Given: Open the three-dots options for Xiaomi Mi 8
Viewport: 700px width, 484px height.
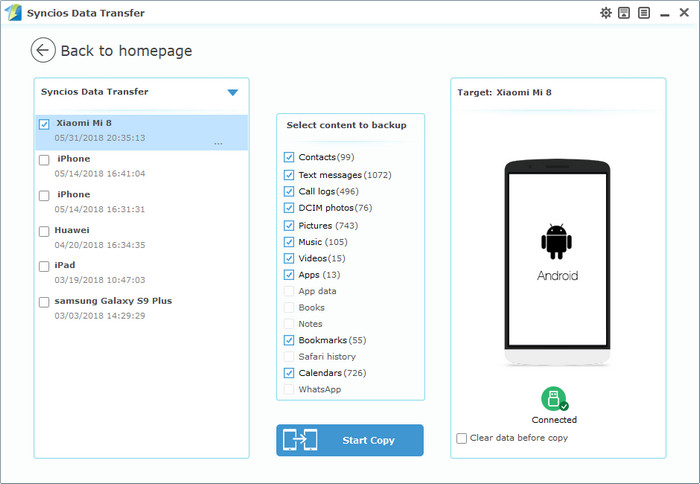Looking at the screenshot, I should [x=218, y=144].
